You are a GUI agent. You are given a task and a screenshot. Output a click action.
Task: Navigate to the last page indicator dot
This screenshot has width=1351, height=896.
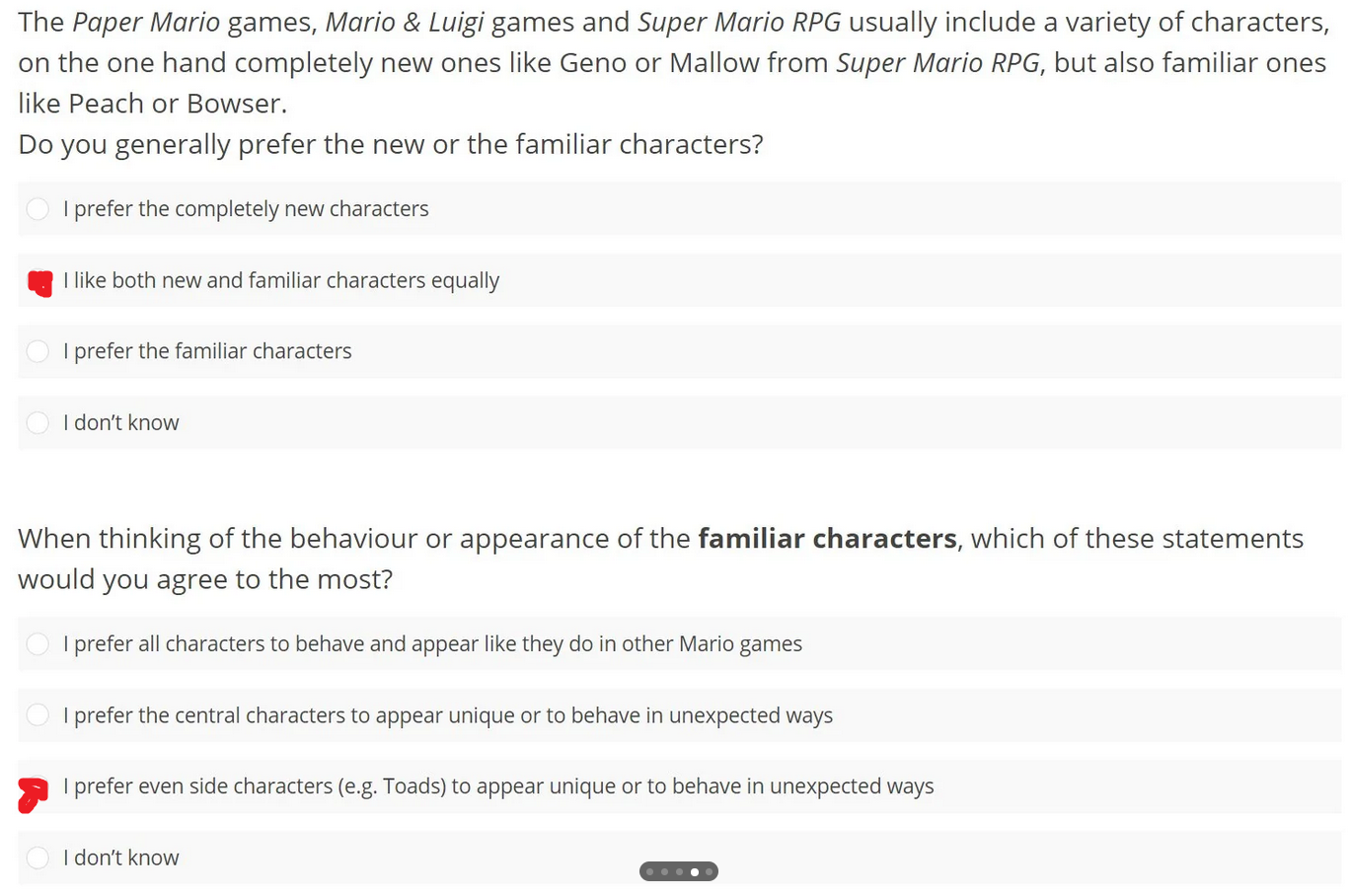[709, 871]
